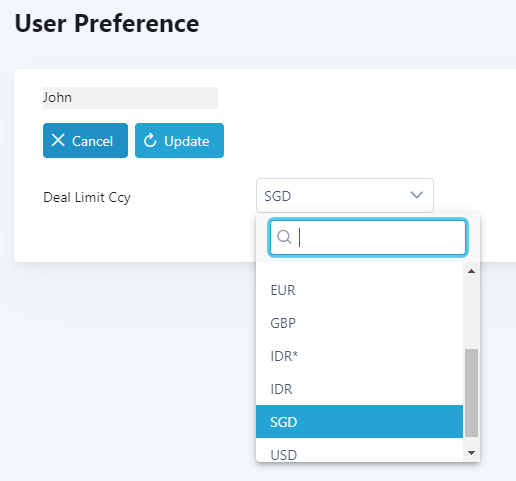Focus the currency search input field

coord(368,237)
